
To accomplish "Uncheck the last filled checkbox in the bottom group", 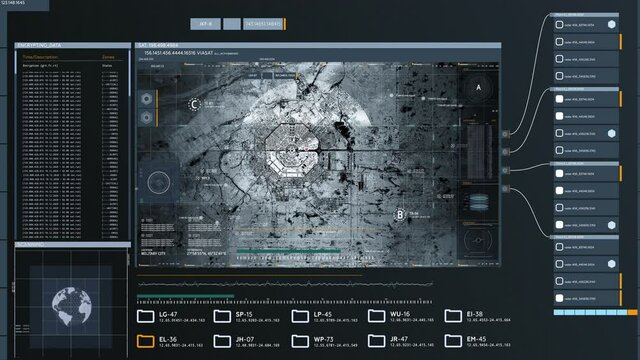I will (560, 298).
